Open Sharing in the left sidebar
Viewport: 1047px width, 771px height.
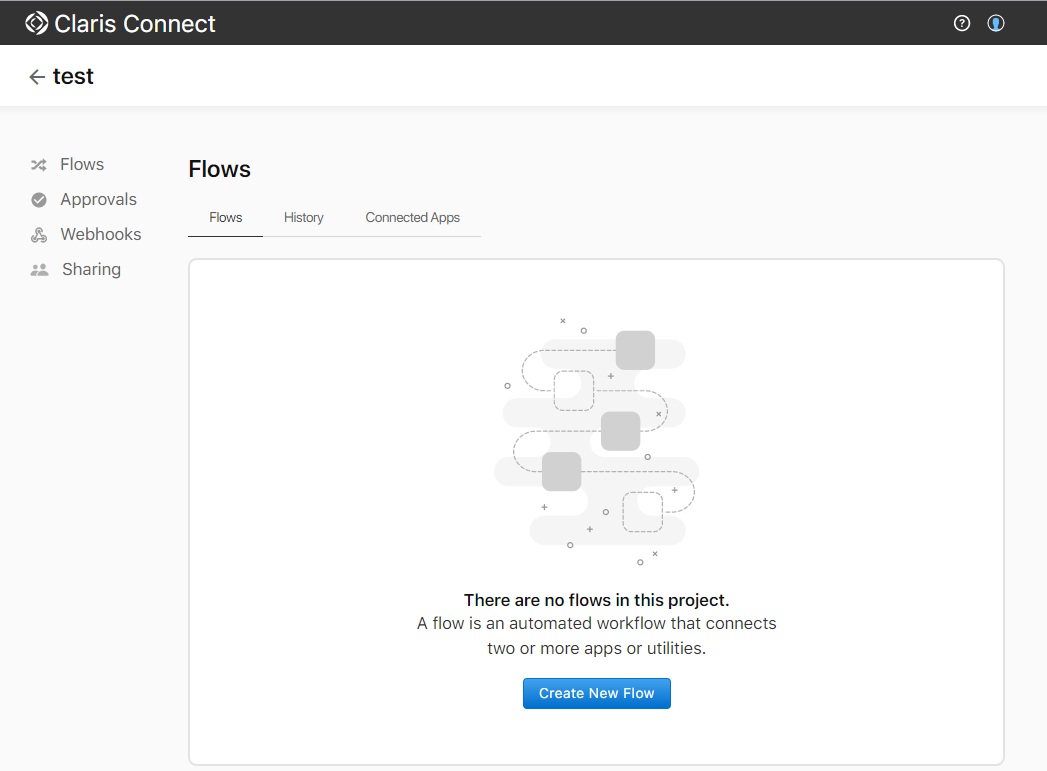(x=91, y=269)
